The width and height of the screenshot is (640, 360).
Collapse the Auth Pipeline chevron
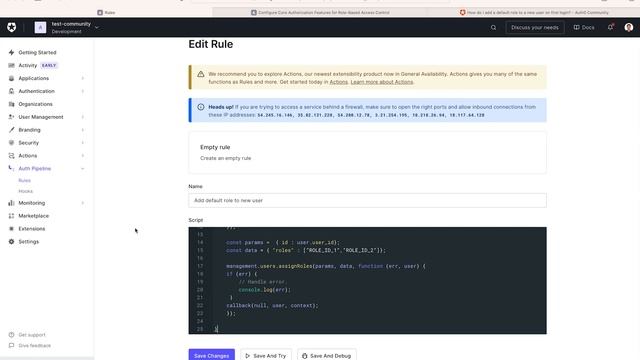coord(82,168)
